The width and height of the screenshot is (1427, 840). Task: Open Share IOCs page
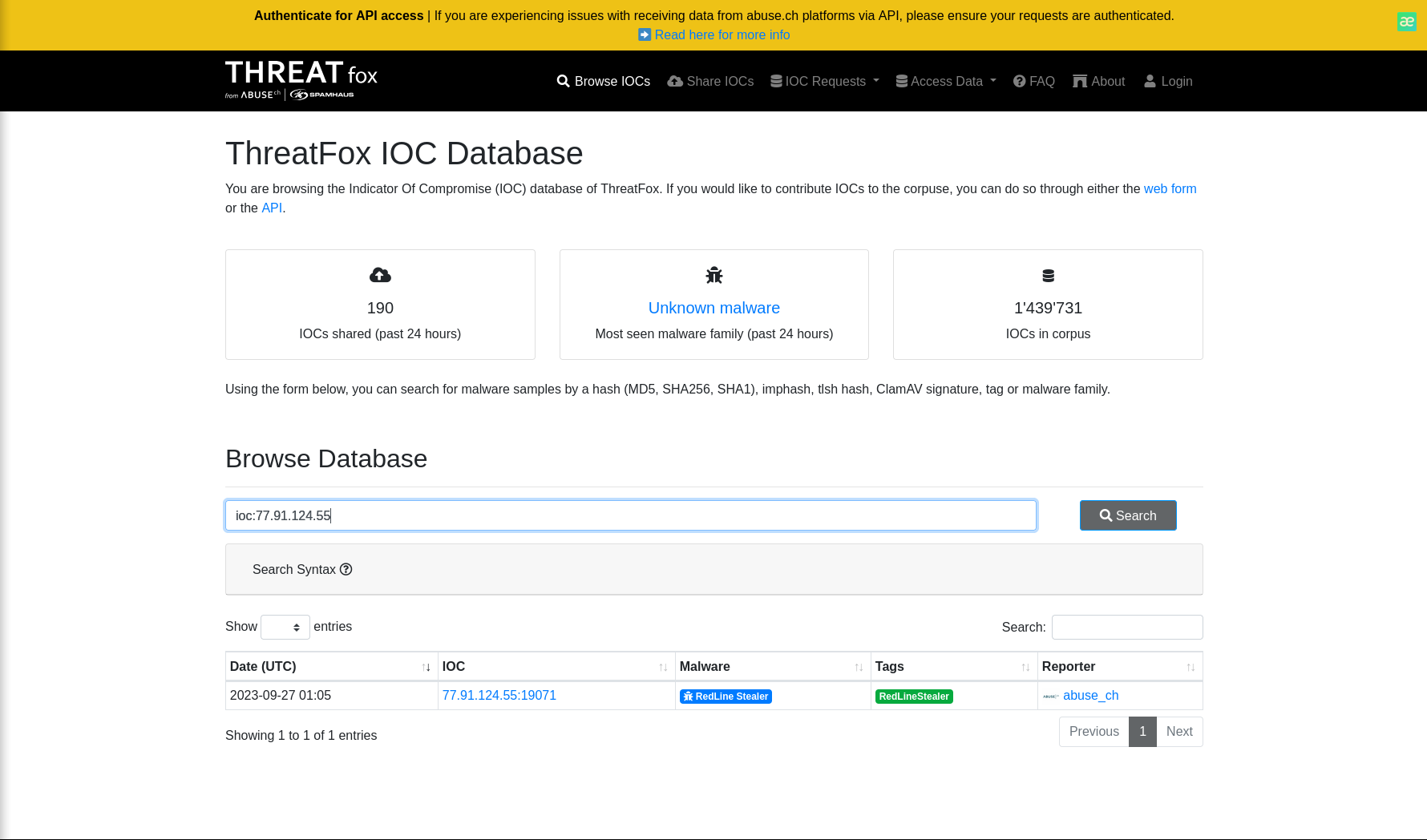(710, 81)
